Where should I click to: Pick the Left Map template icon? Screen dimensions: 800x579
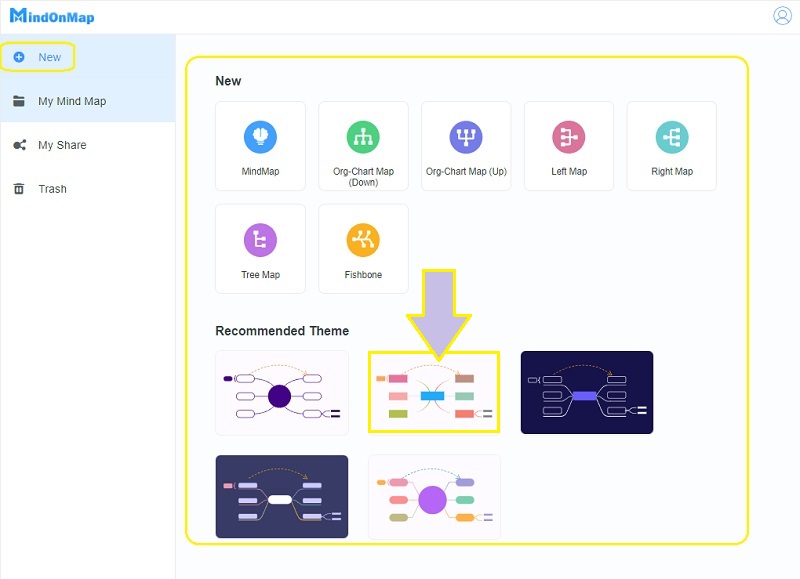click(x=569, y=137)
